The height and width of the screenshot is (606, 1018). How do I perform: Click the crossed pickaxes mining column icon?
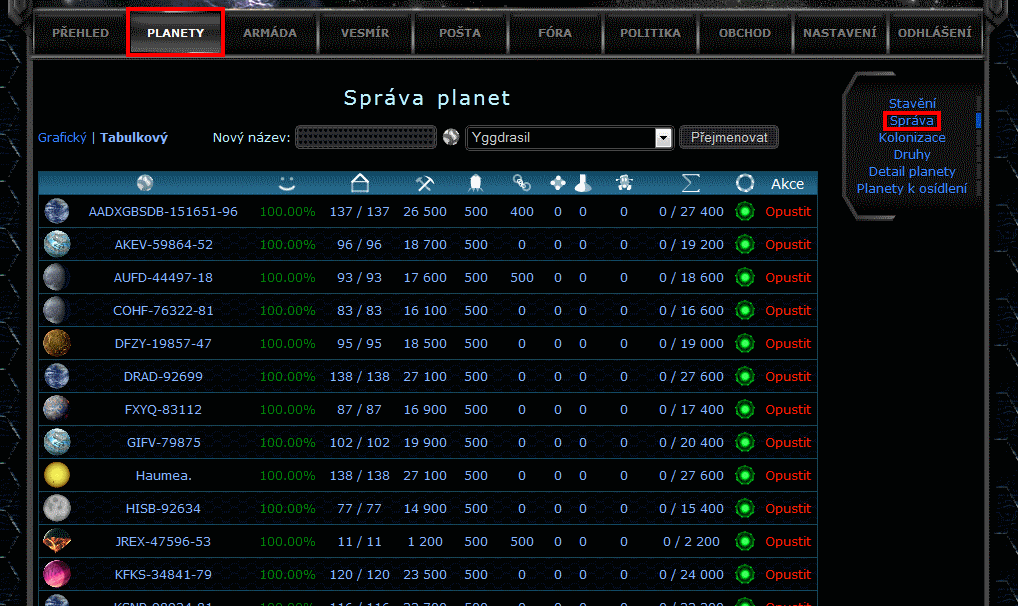pos(424,183)
